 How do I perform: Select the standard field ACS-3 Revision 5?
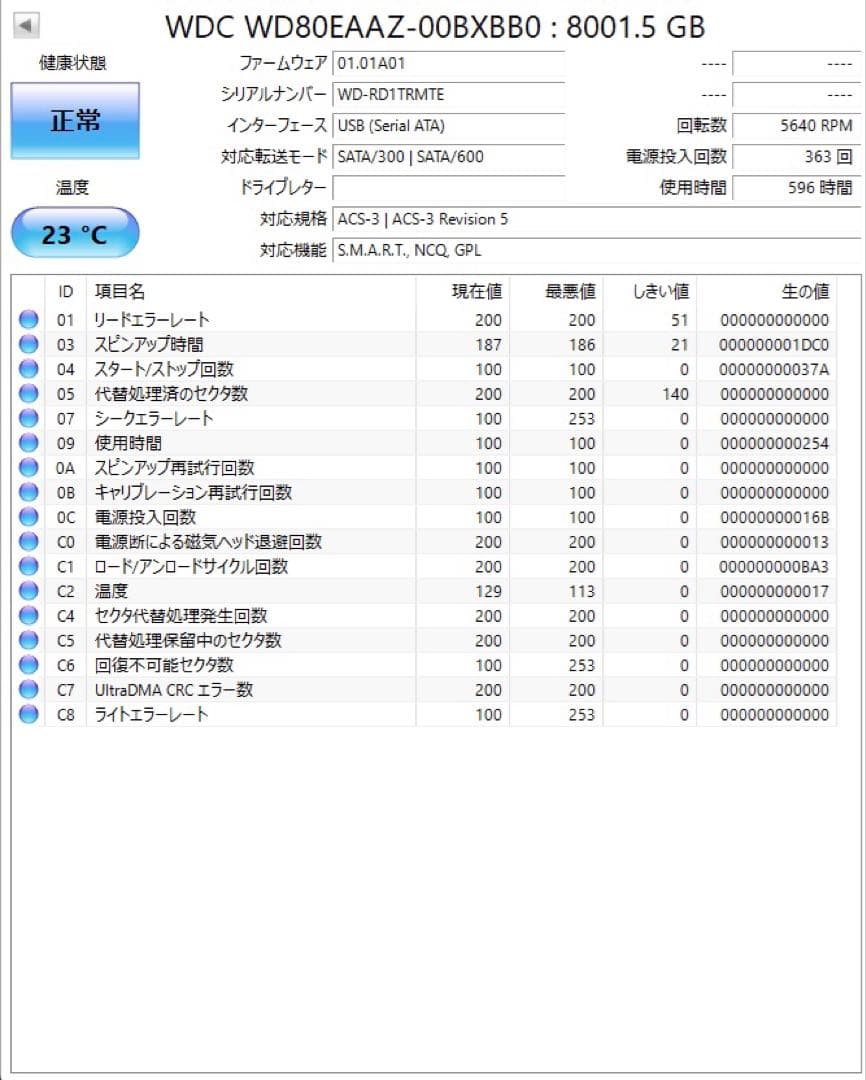pos(597,219)
